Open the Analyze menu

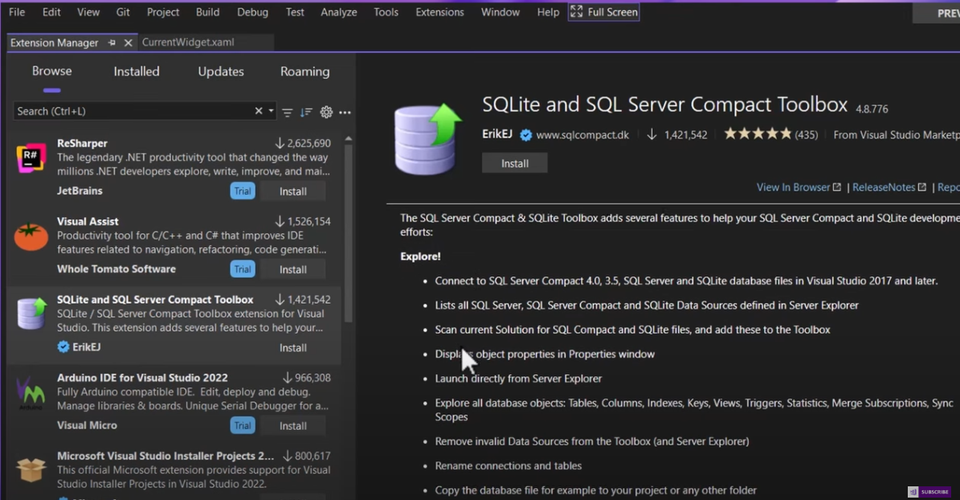[339, 12]
